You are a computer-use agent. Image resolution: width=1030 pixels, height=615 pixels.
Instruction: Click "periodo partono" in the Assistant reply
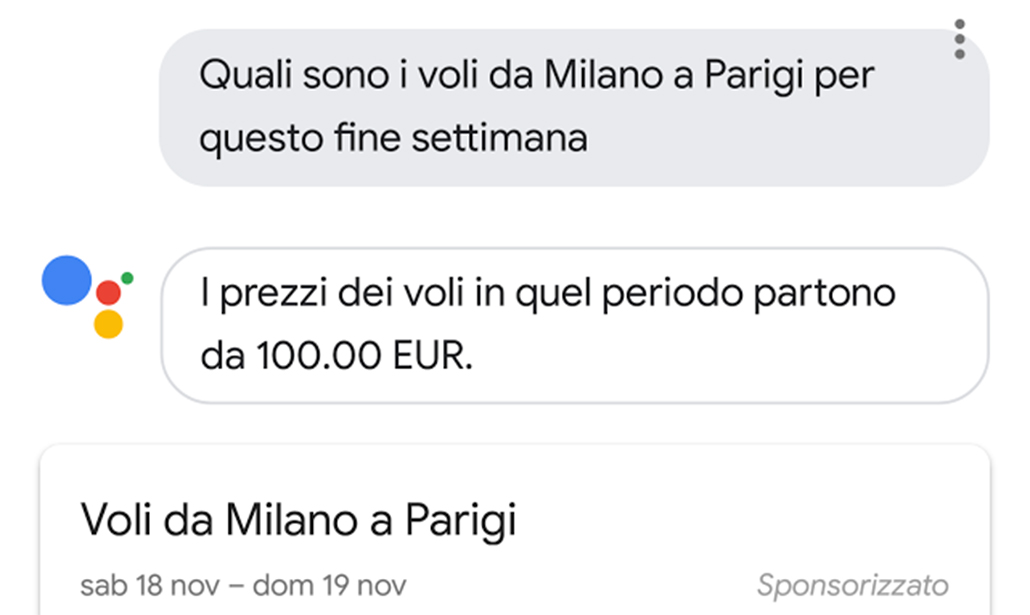(725, 295)
